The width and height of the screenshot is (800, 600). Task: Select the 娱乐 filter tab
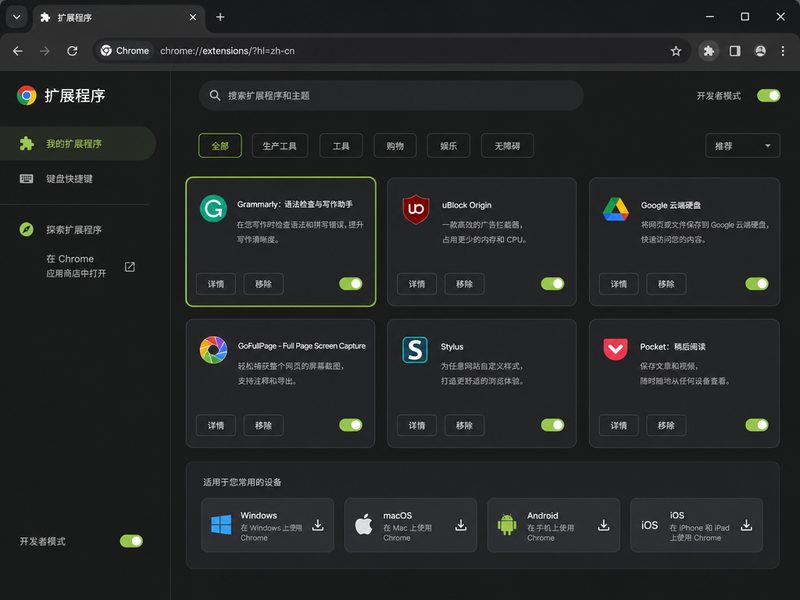coord(448,146)
